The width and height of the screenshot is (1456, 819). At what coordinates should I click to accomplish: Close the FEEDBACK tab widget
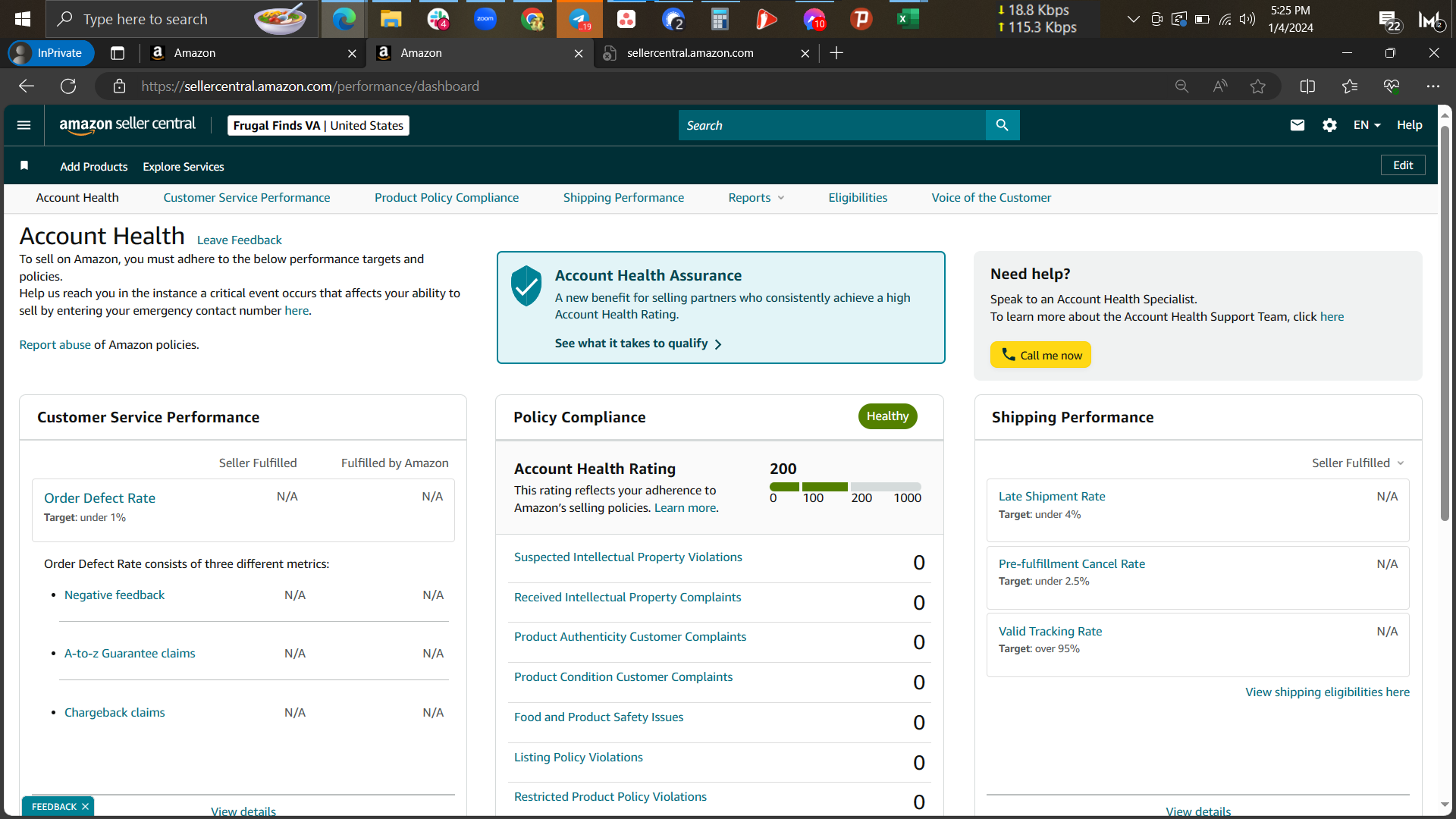click(85, 807)
